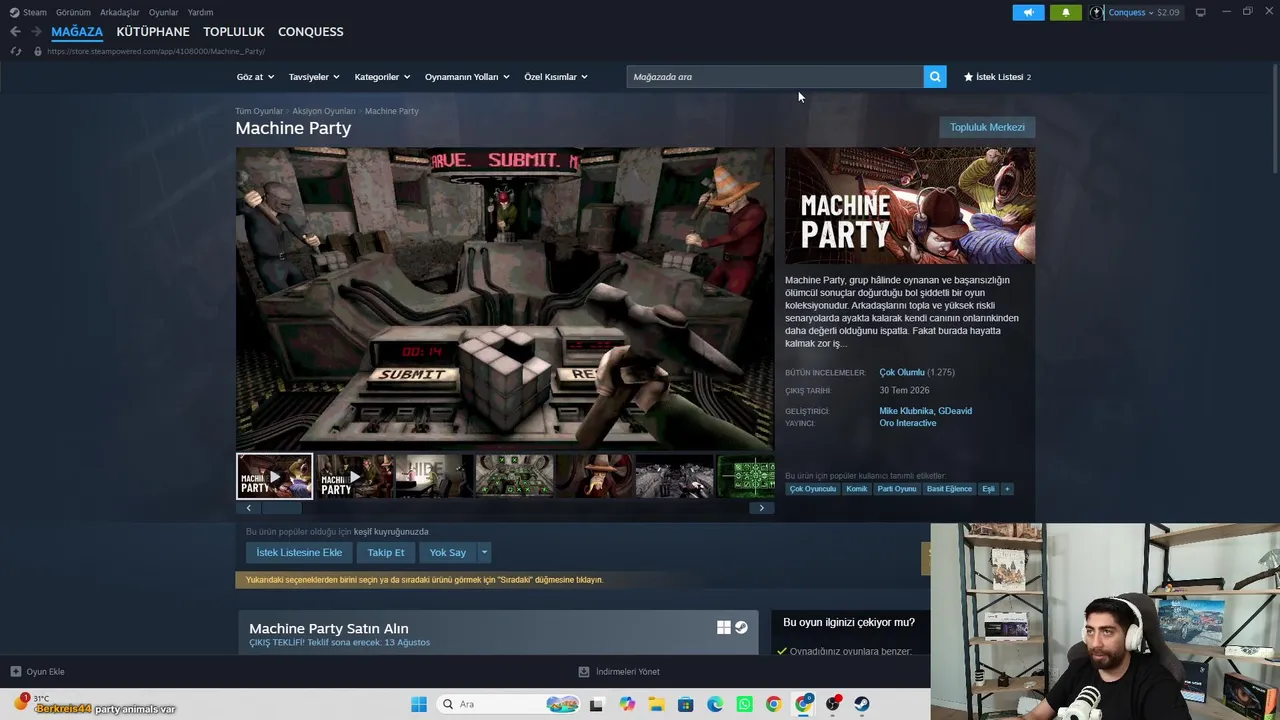Open publisher link Oro Interactive

click(908, 423)
